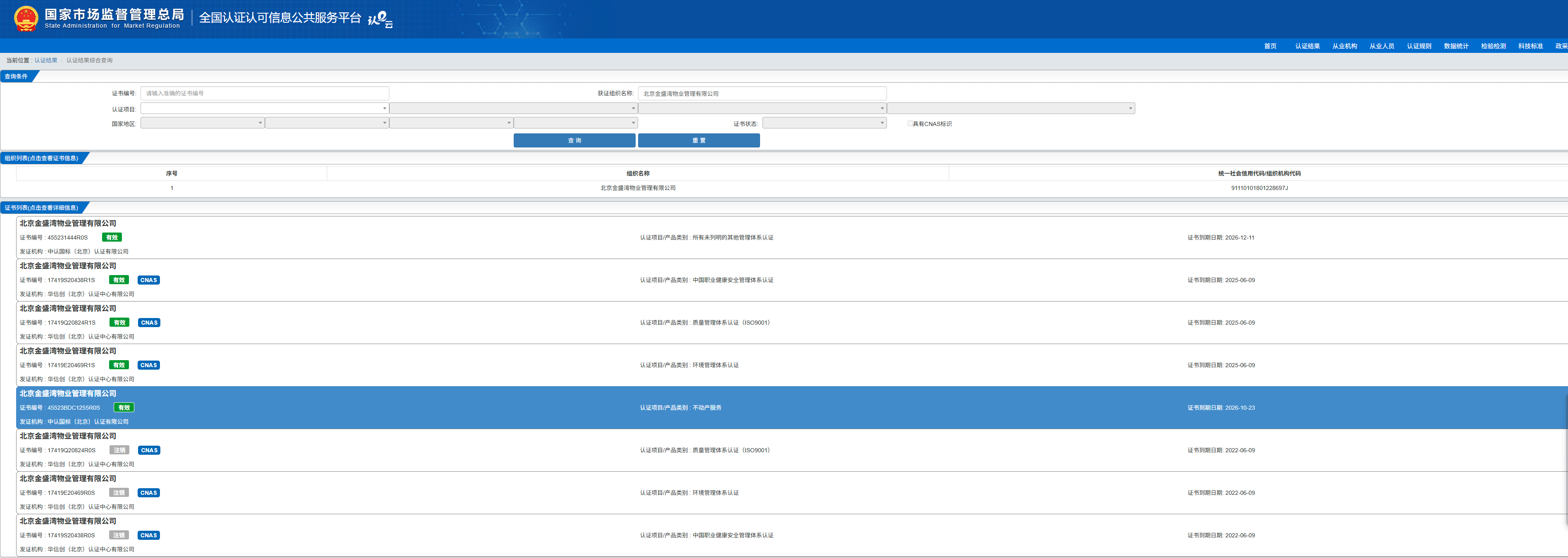Click the 认证结果 breadcrumb link
Viewport: 1568px width, 558px height.
(x=45, y=60)
